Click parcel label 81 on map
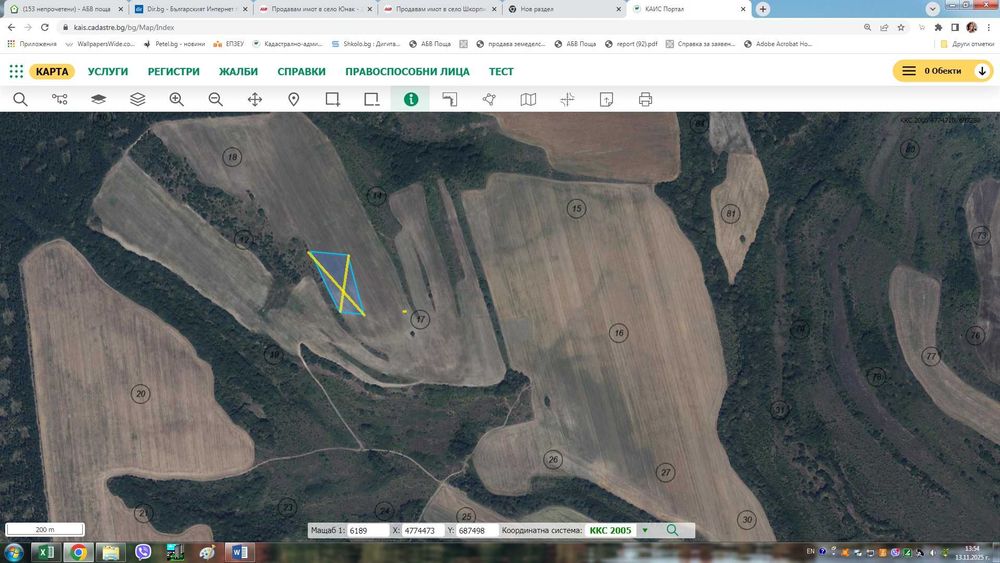 (x=730, y=214)
